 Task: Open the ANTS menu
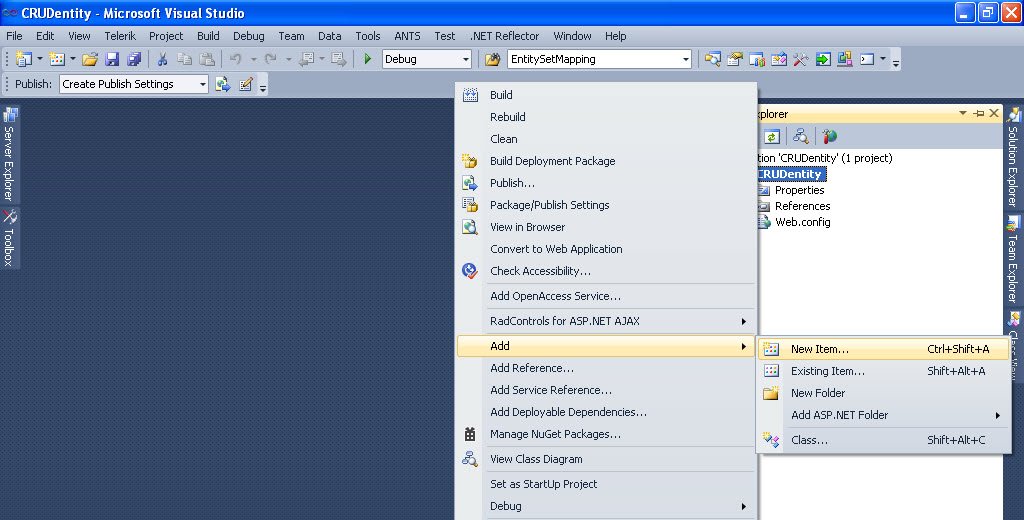coord(408,36)
